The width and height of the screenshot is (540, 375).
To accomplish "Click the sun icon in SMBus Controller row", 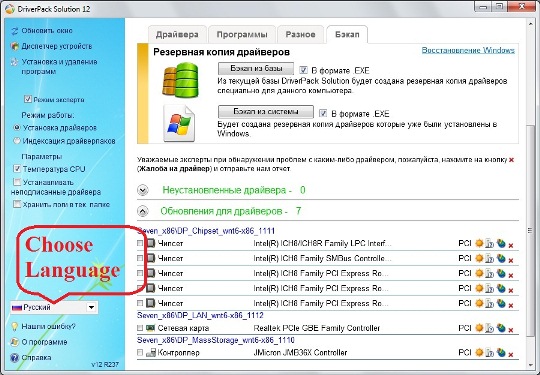I will [x=479, y=258].
